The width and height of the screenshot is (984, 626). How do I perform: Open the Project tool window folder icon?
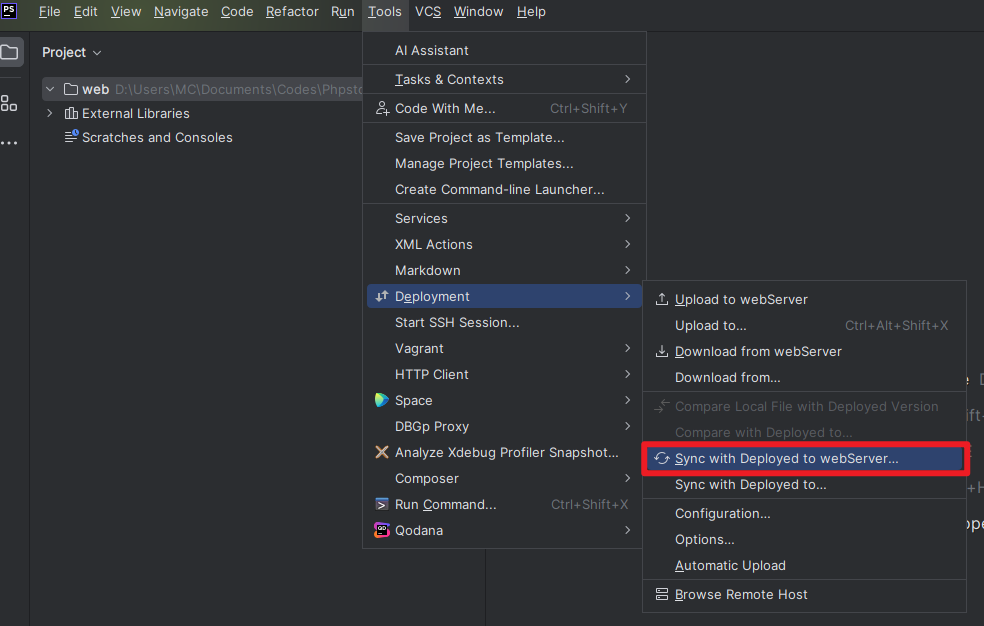tap(9, 52)
